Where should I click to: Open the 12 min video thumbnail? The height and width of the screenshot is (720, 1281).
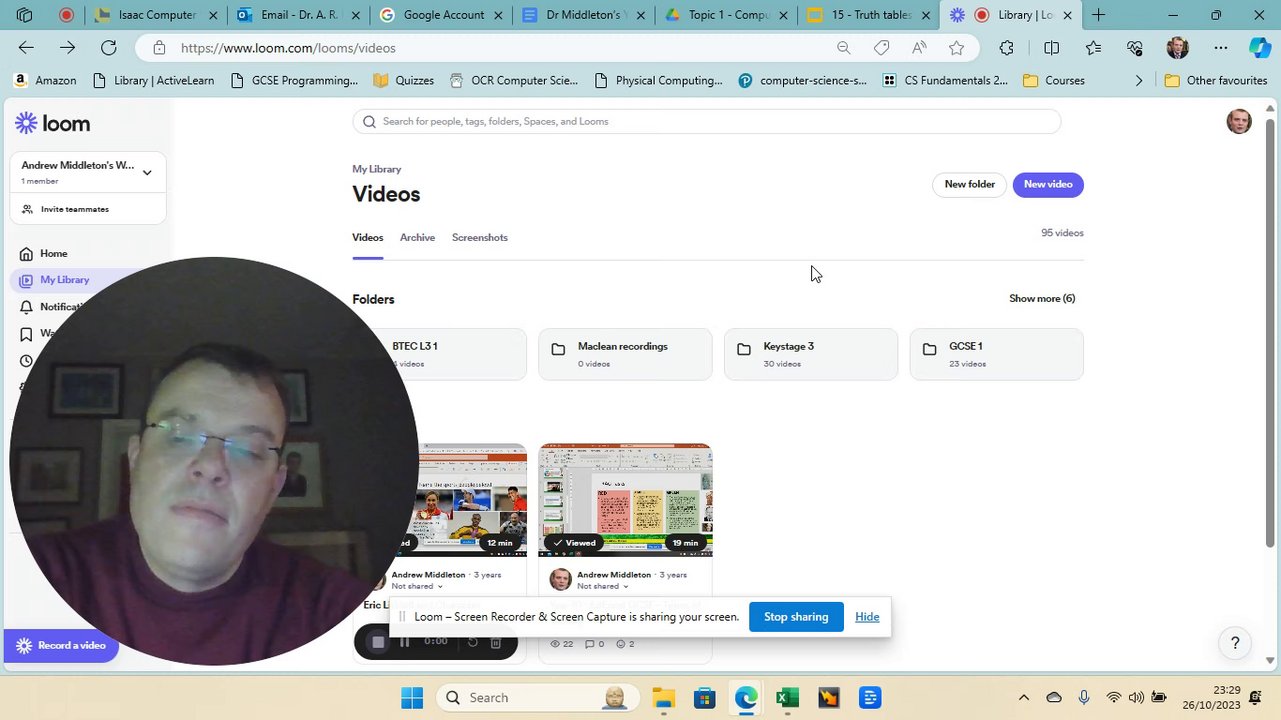click(472, 500)
